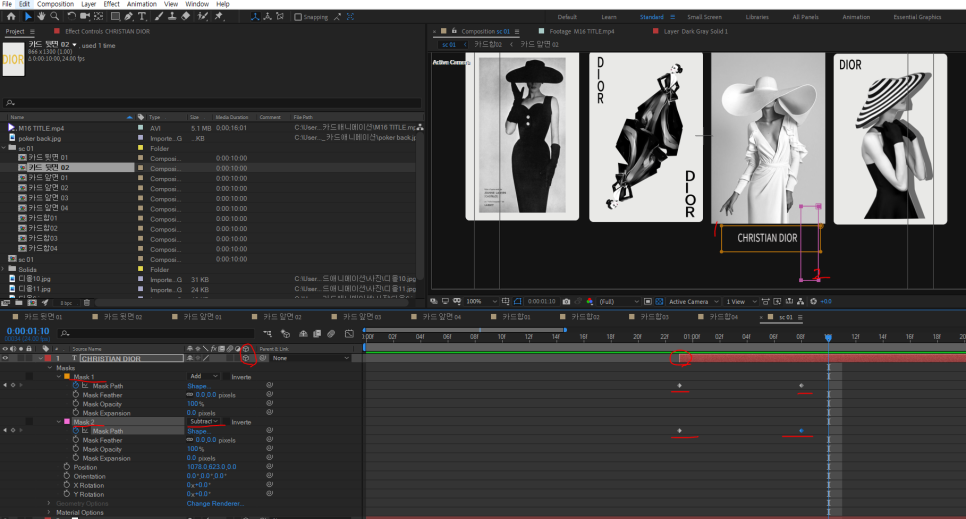Click the current time display 0:00:01:10
The image size is (966, 519).
point(28,331)
